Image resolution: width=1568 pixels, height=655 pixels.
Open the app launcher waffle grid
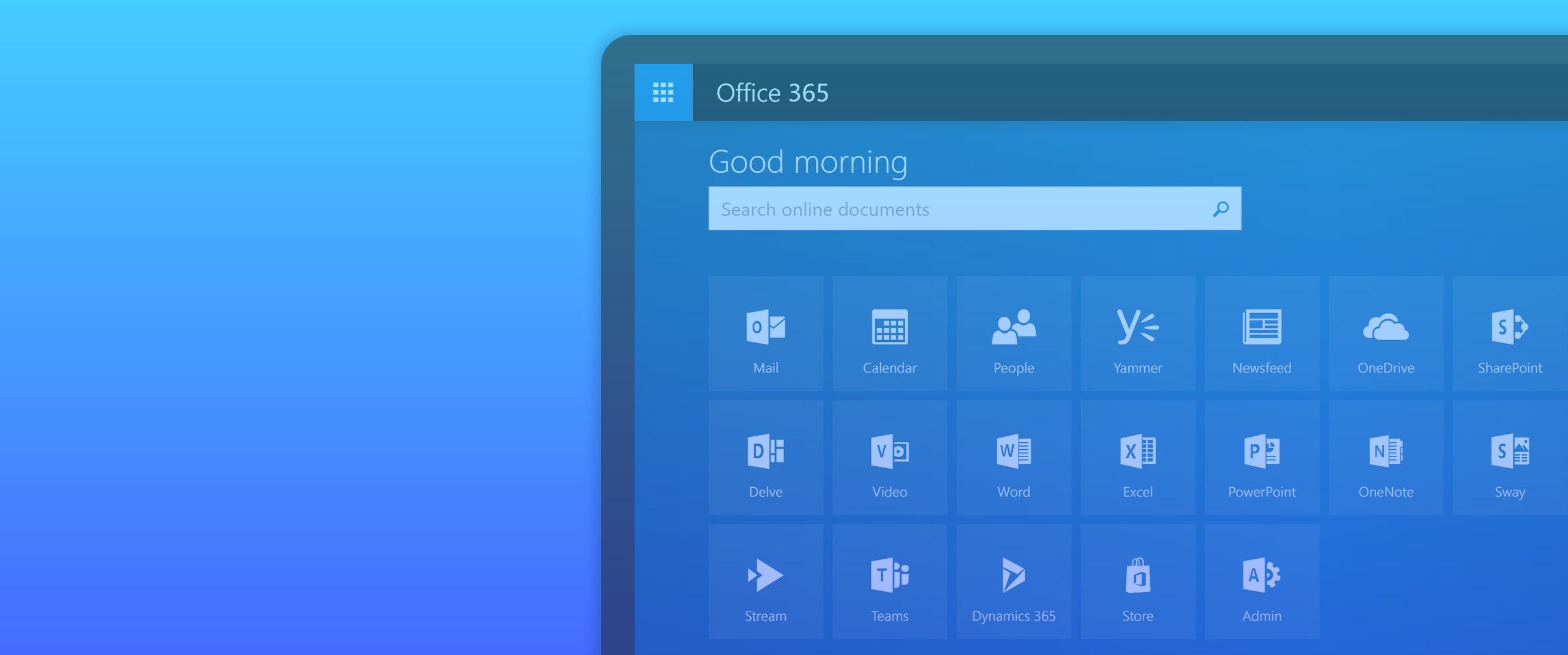[663, 93]
